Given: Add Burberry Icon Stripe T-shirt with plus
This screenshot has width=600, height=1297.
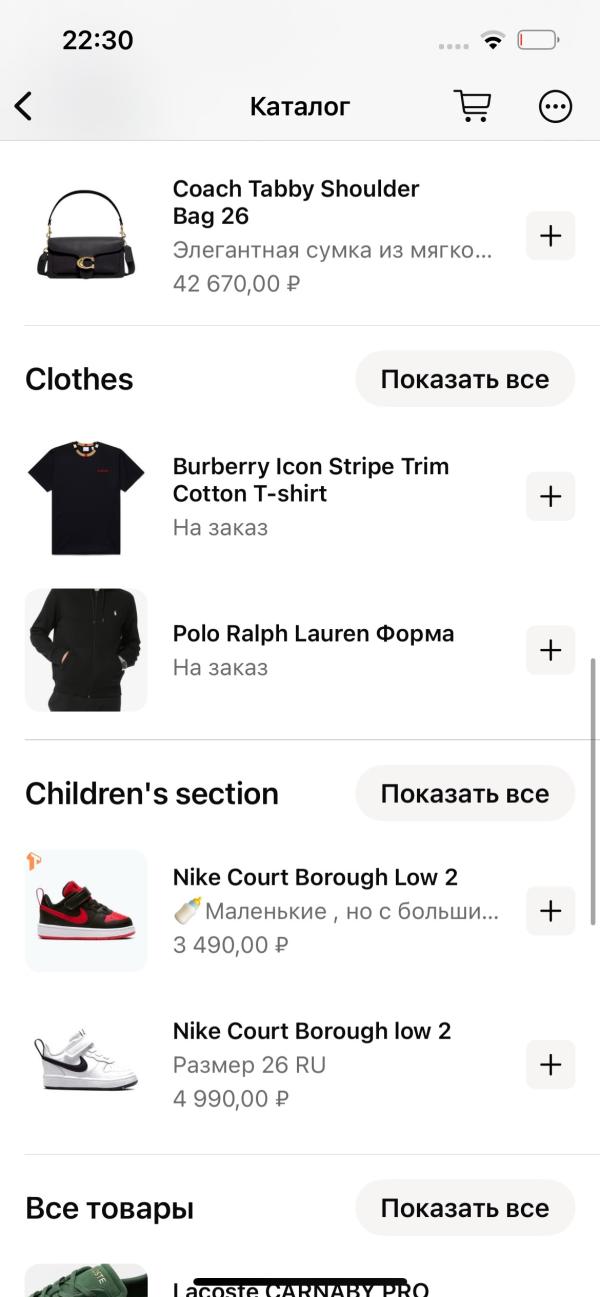Looking at the screenshot, I should (551, 496).
